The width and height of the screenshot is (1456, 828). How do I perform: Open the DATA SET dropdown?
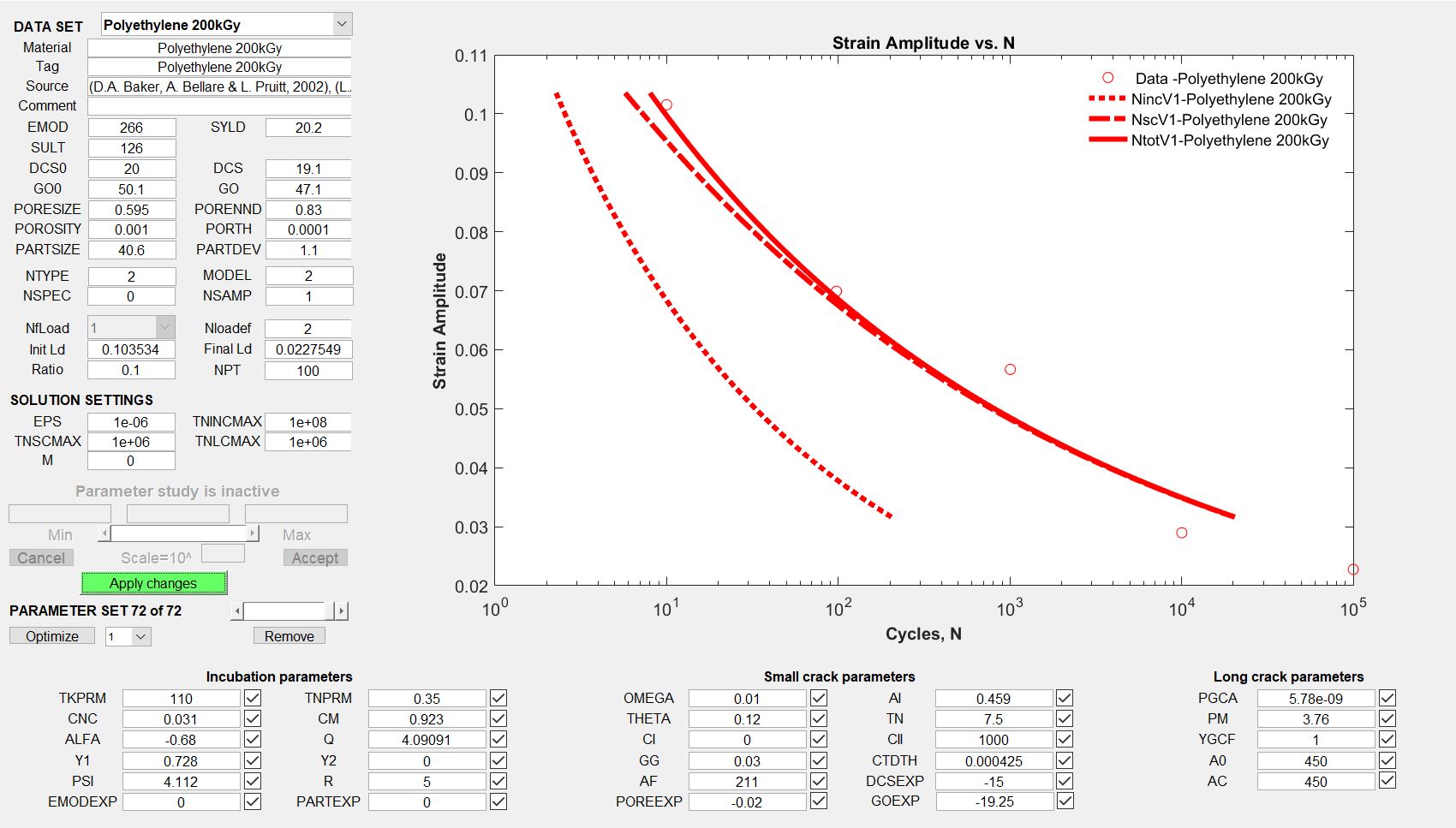(341, 24)
